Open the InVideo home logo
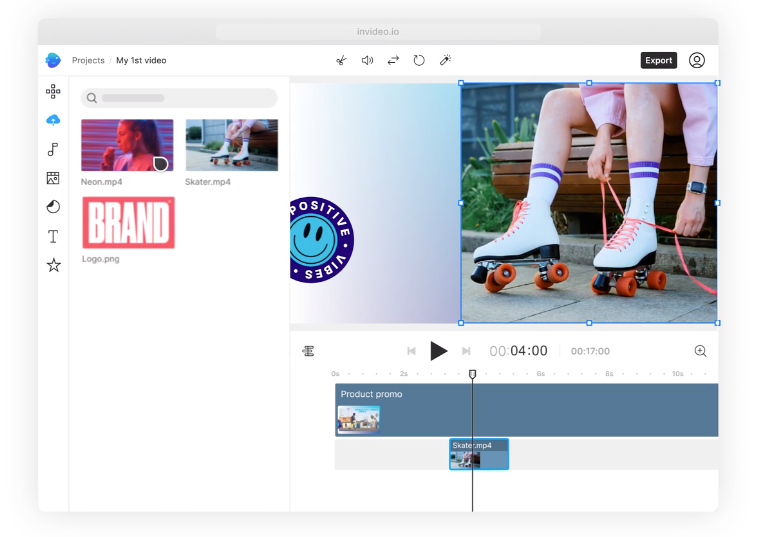 tap(53, 60)
